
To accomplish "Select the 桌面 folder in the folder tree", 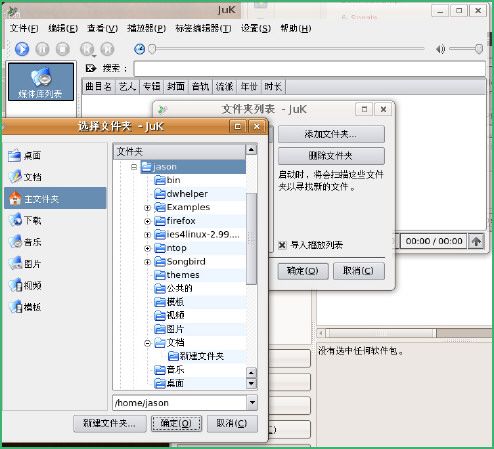I will tap(169, 383).
